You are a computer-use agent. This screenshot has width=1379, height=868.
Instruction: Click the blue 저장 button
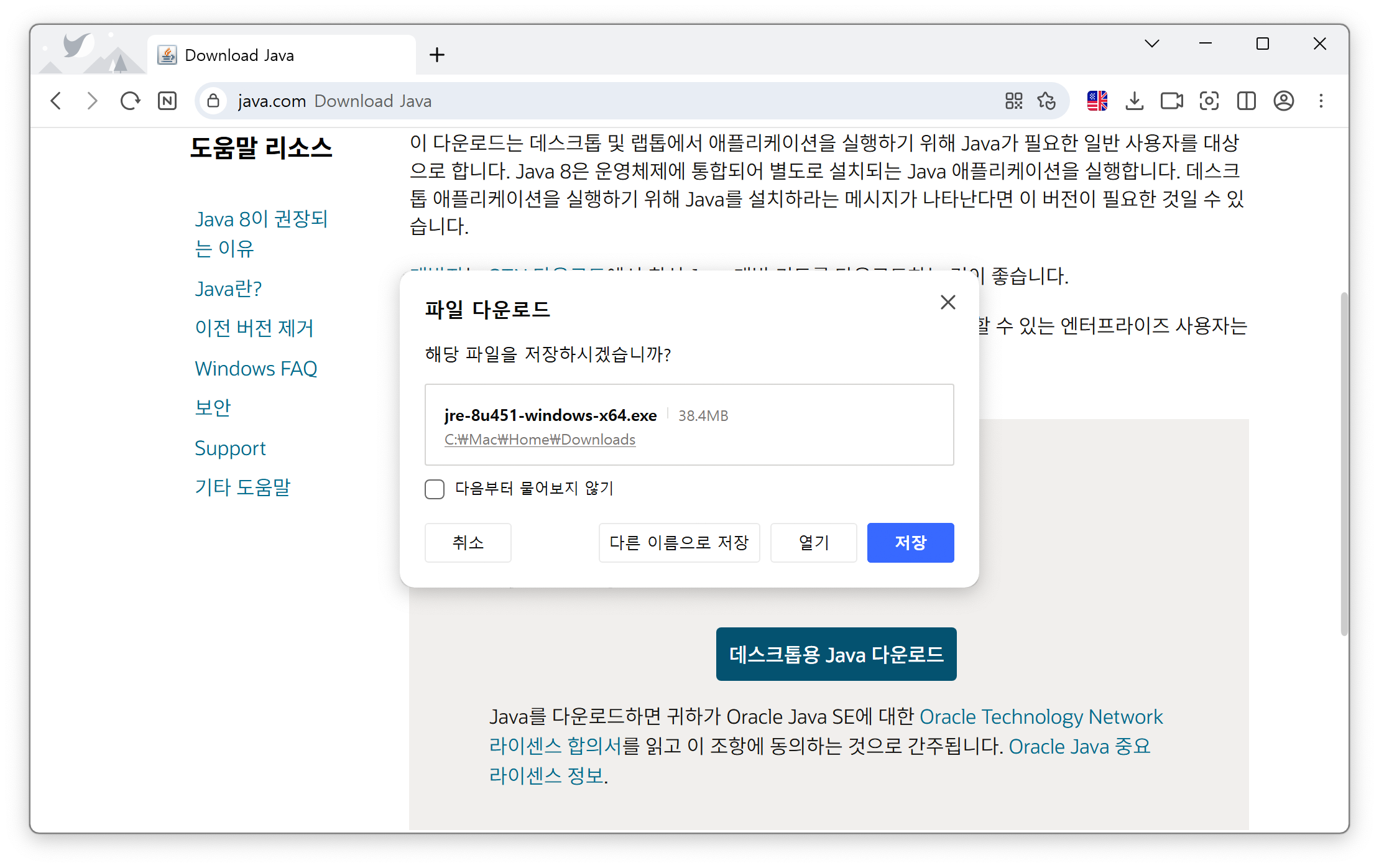910,543
